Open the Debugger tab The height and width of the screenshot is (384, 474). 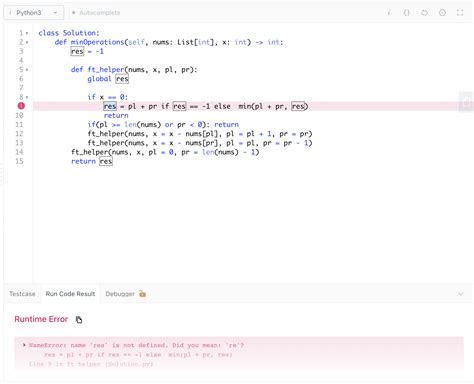coord(120,294)
